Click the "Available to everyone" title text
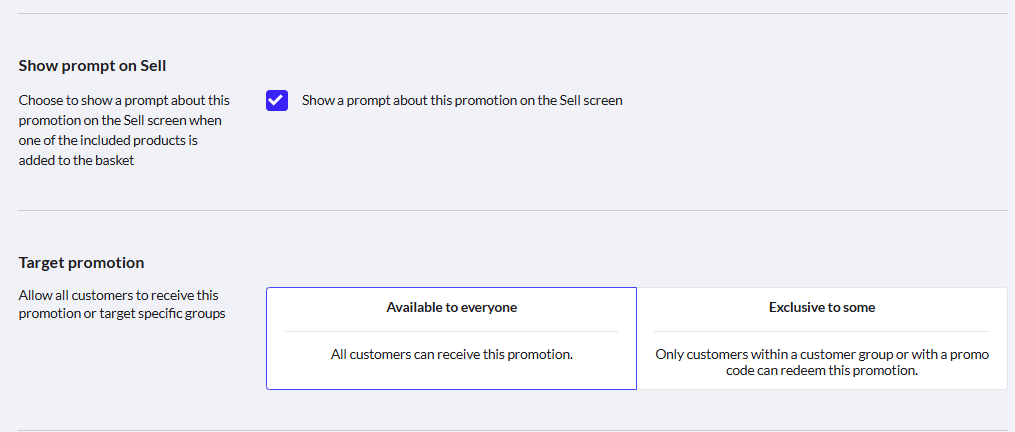 pyautogui.click(x=451, y=308)
